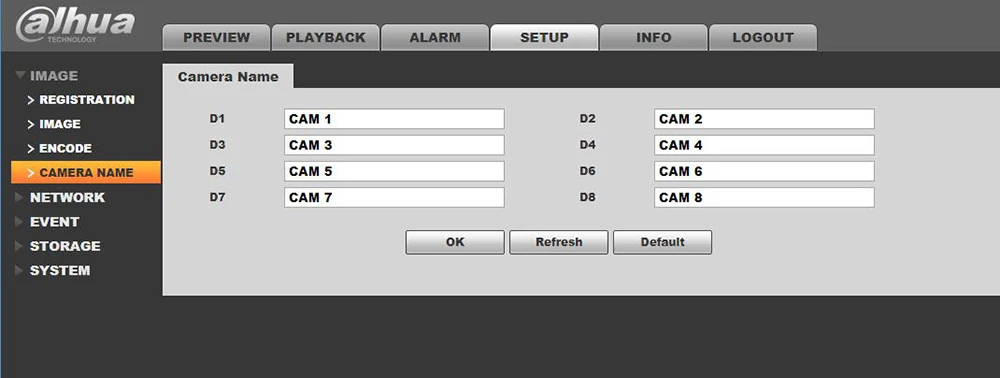Select the CAMERA NAME sidebar item
Image resolution: width=1000 pixels, height=378 pixels.
[x=86, y=173]
